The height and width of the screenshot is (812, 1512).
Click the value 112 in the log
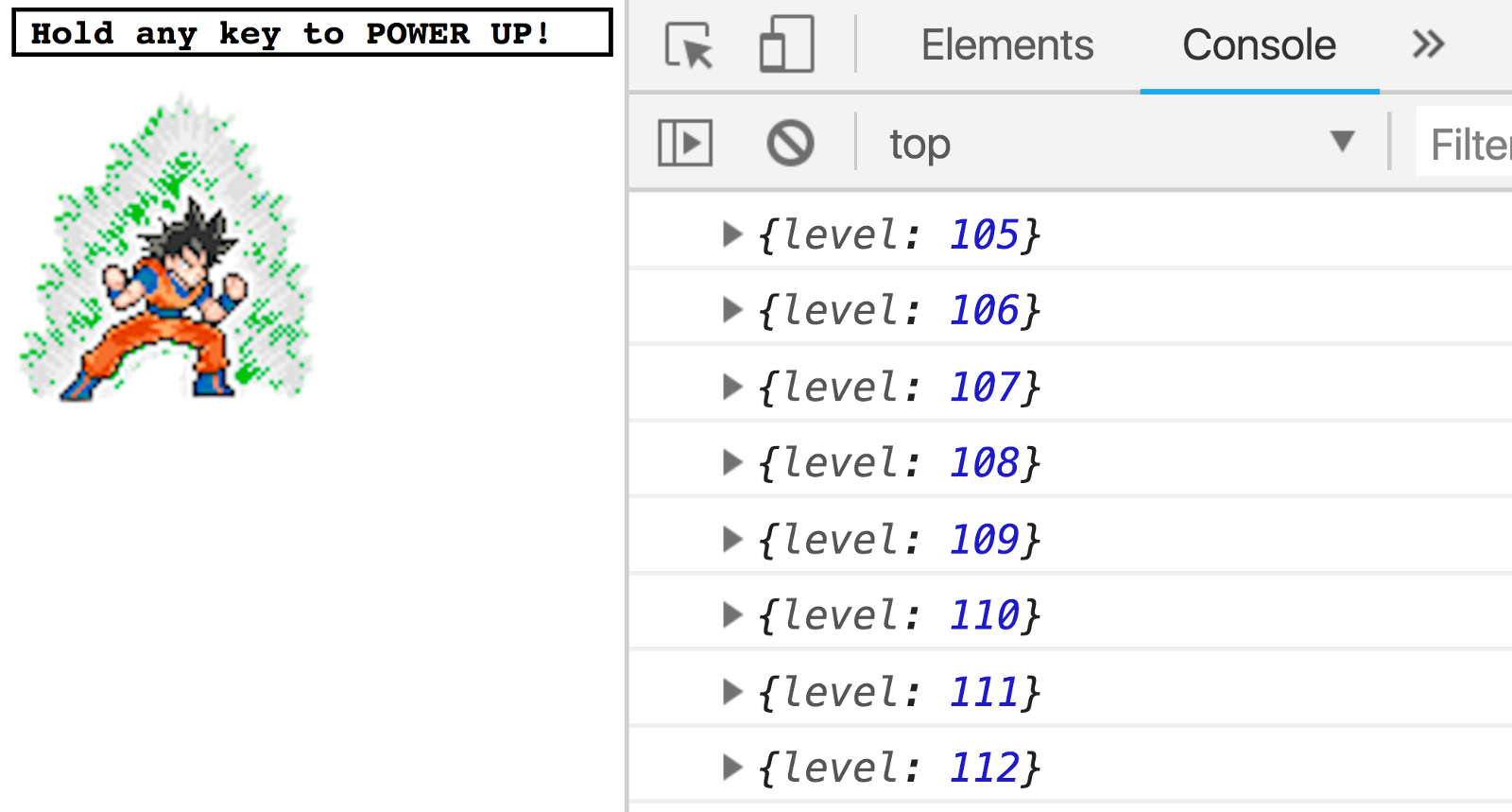point(984,768)
